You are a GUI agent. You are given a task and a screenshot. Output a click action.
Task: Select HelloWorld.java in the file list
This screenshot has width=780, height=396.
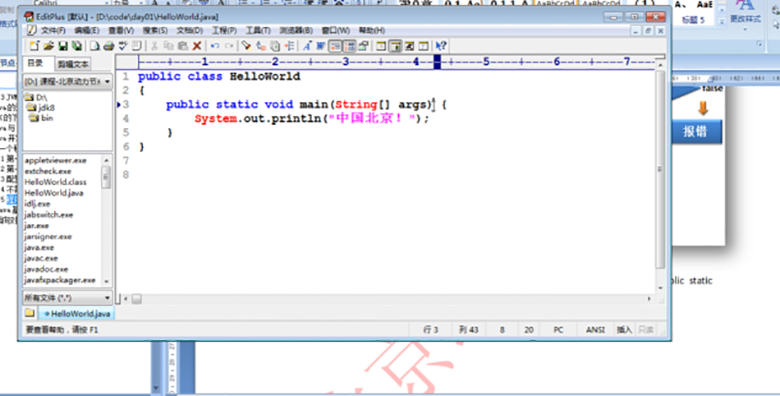tap(54, 193)
